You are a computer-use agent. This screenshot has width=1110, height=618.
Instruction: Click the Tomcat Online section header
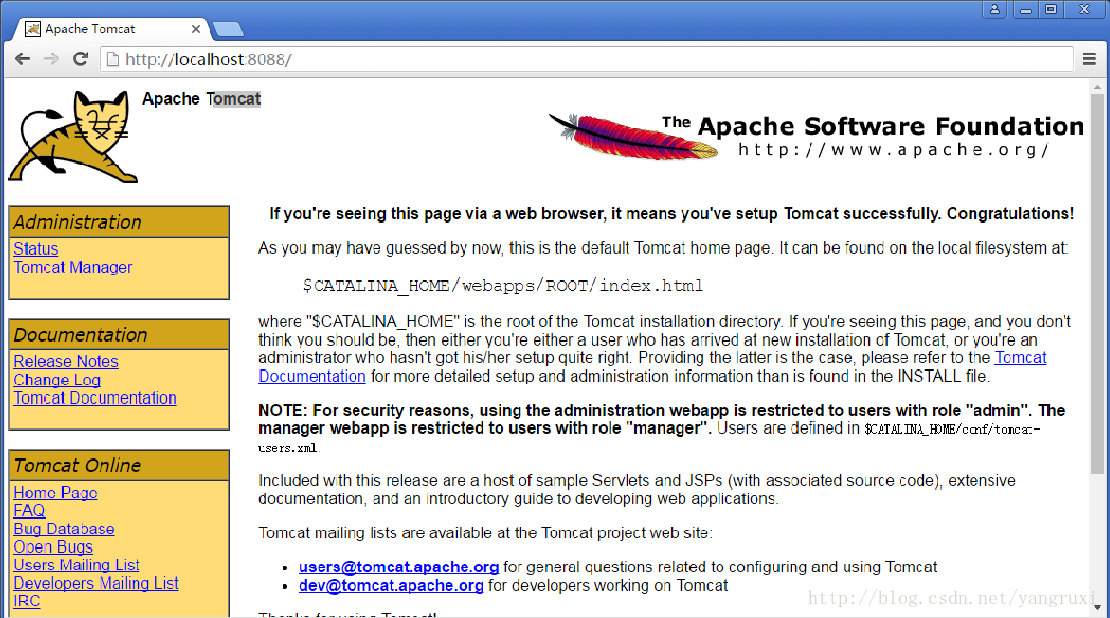[119, 465]
